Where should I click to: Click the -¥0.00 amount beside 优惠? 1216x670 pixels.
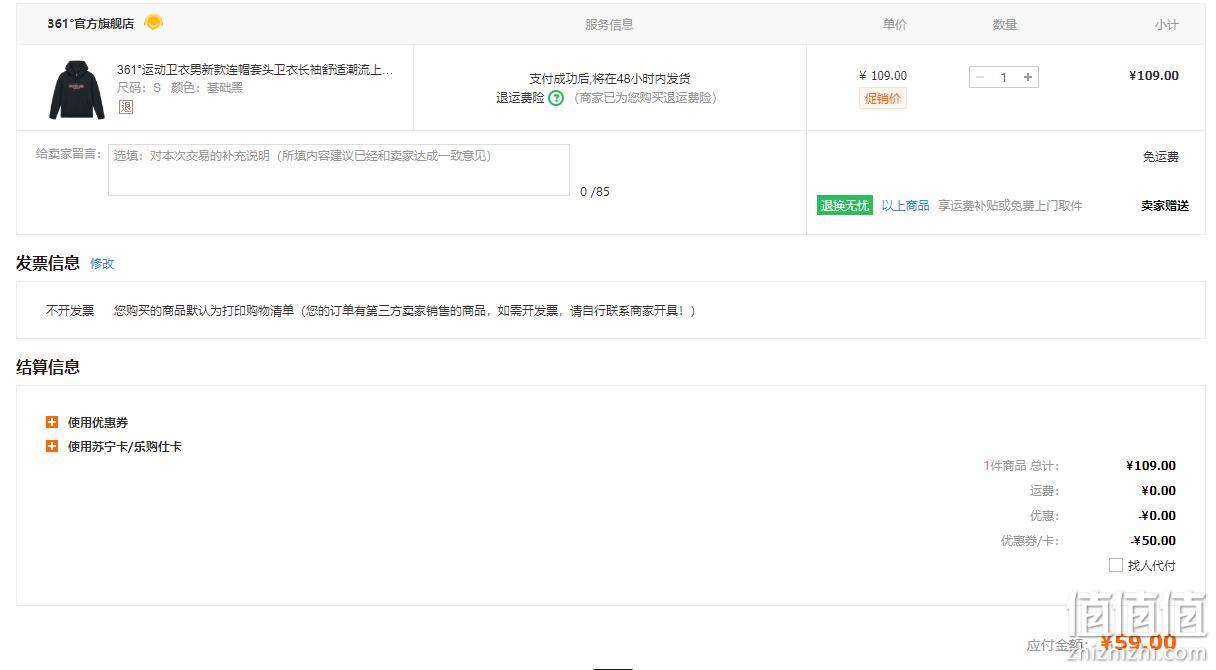coord(1157,516)
